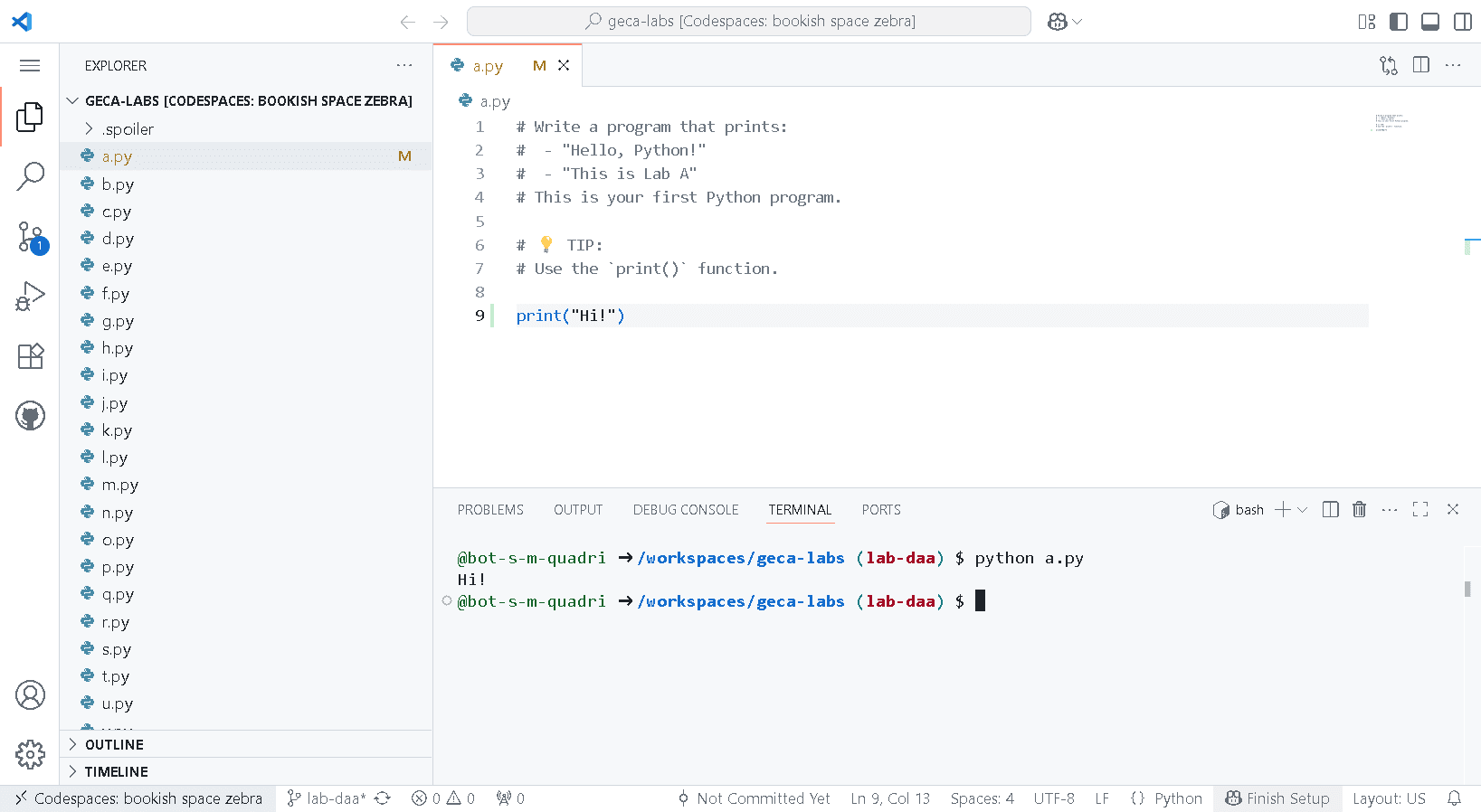Viewport: 1481px width, 812px height.
Task: Open the Explorer view in activity bar
Action: (30, 117)
